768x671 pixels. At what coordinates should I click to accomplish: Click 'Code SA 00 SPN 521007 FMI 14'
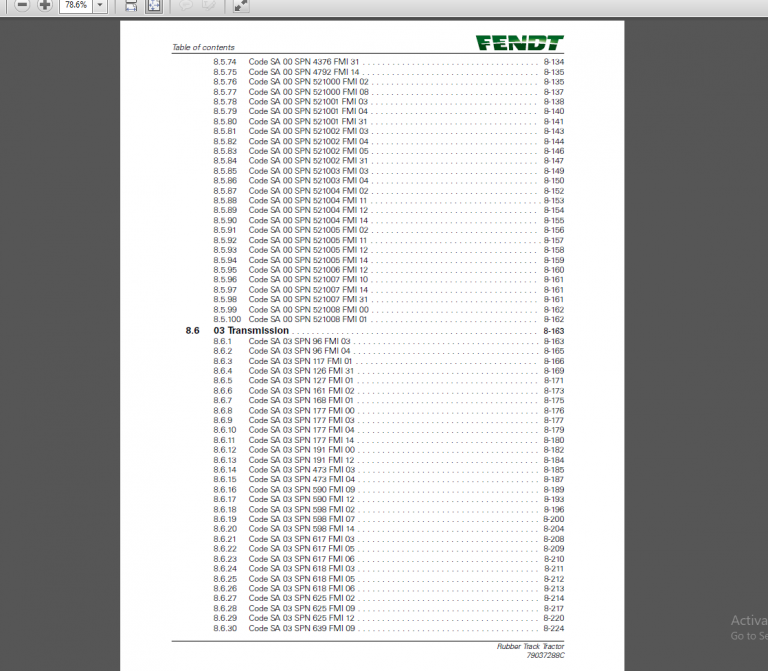308,290
